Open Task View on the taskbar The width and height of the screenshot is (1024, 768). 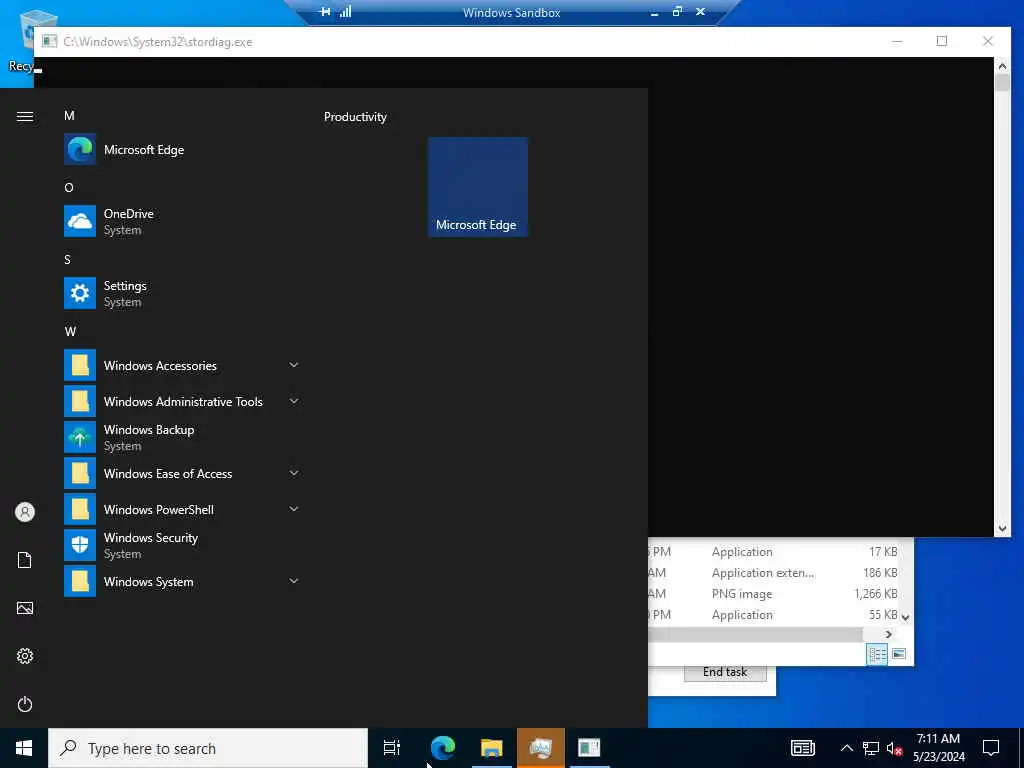pyautogui.click(x=391, y=748)
